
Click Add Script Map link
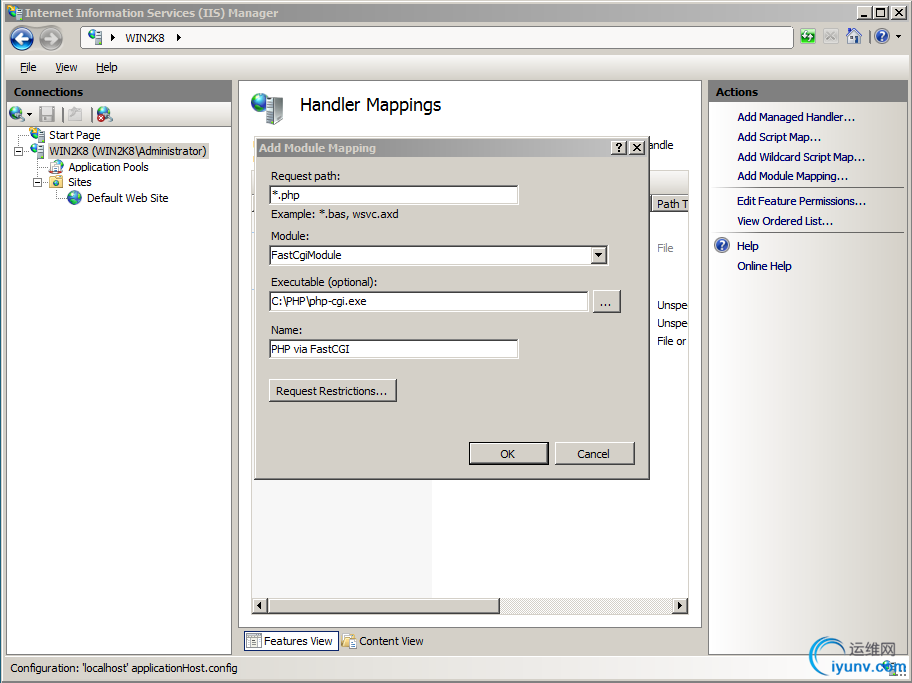pos(779,137)
